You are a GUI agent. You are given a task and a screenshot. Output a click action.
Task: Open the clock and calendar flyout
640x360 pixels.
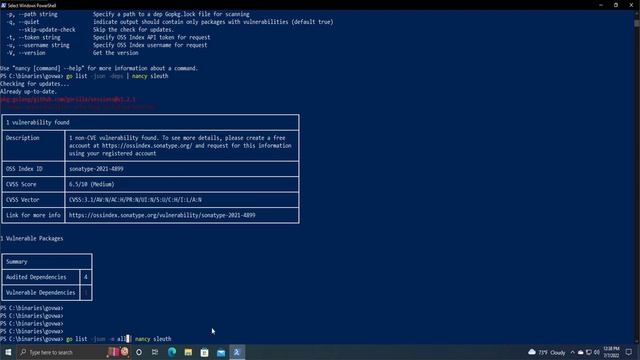coord(611,352)
